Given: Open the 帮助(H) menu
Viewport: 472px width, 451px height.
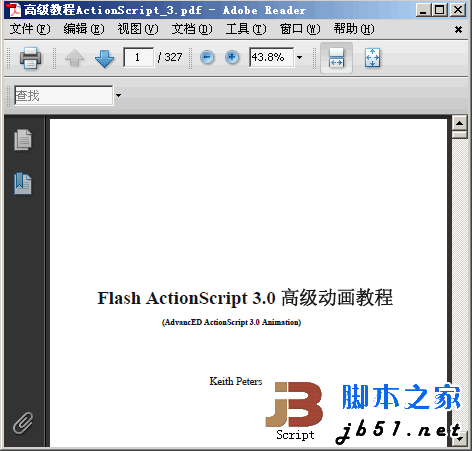Looking at the screenshot, I should (354, 29).
